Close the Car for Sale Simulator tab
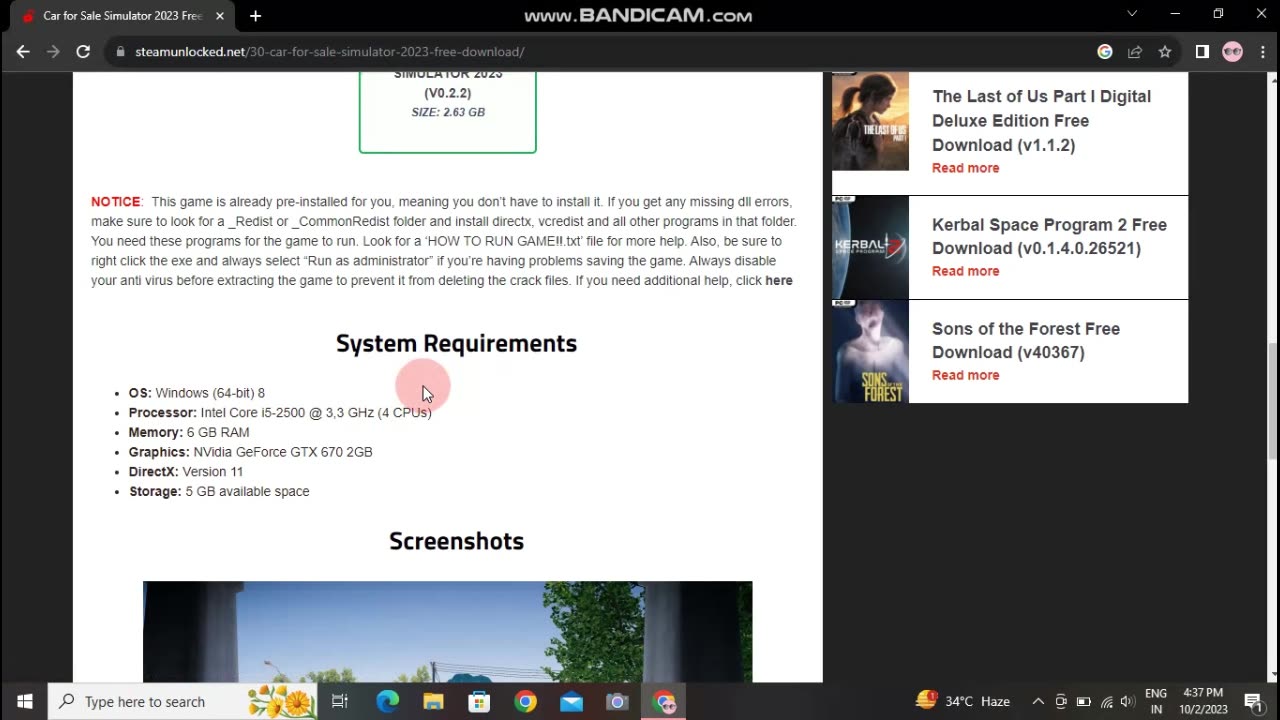Viewport: 1280px width, 720px height. (219, 16)
